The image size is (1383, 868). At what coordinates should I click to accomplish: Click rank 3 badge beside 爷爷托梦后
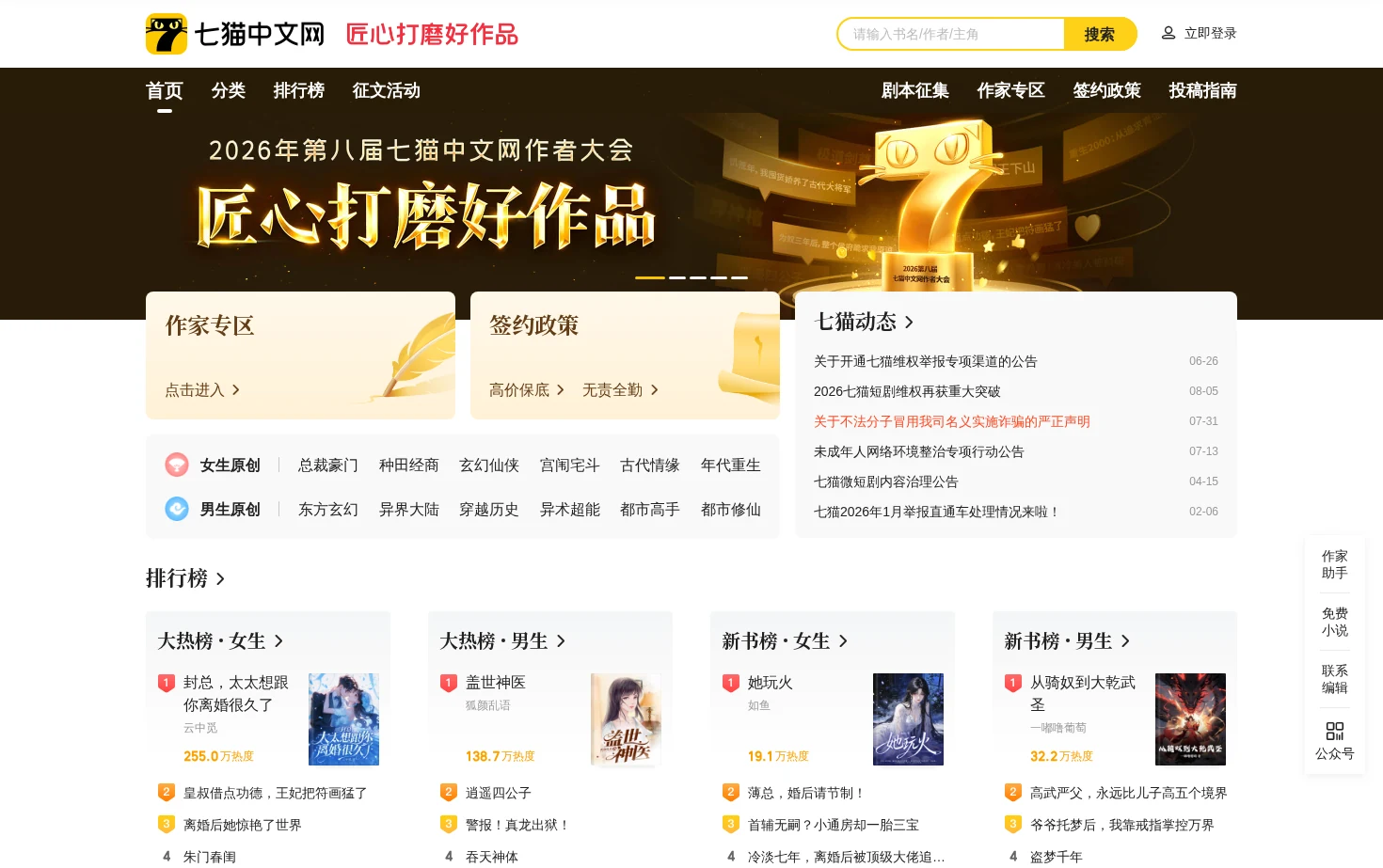coord(1013,825)
